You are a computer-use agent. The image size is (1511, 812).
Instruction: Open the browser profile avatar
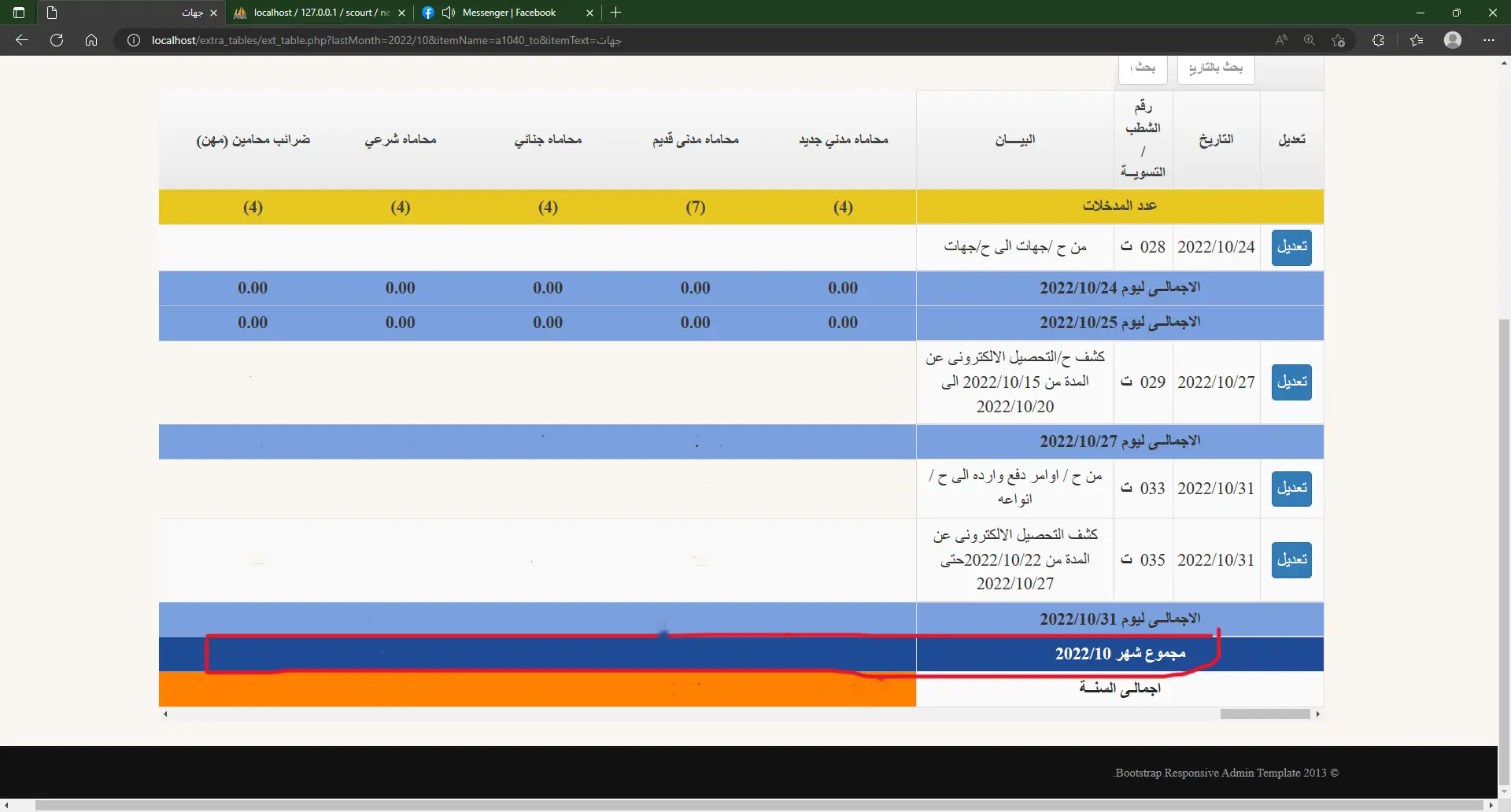(1453, 40)
